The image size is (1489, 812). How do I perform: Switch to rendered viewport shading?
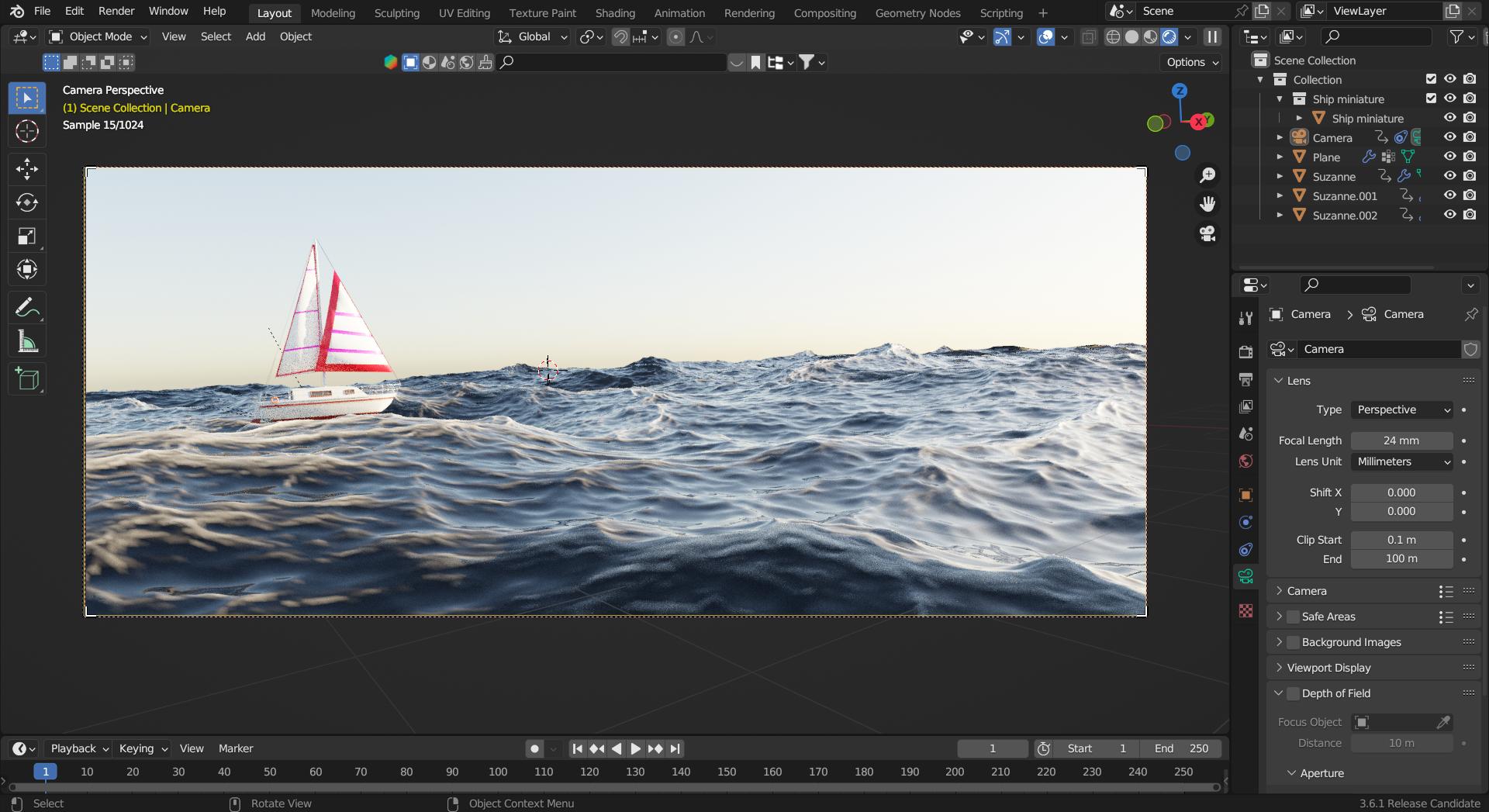pyautogui.click(x=1169, y=36)
